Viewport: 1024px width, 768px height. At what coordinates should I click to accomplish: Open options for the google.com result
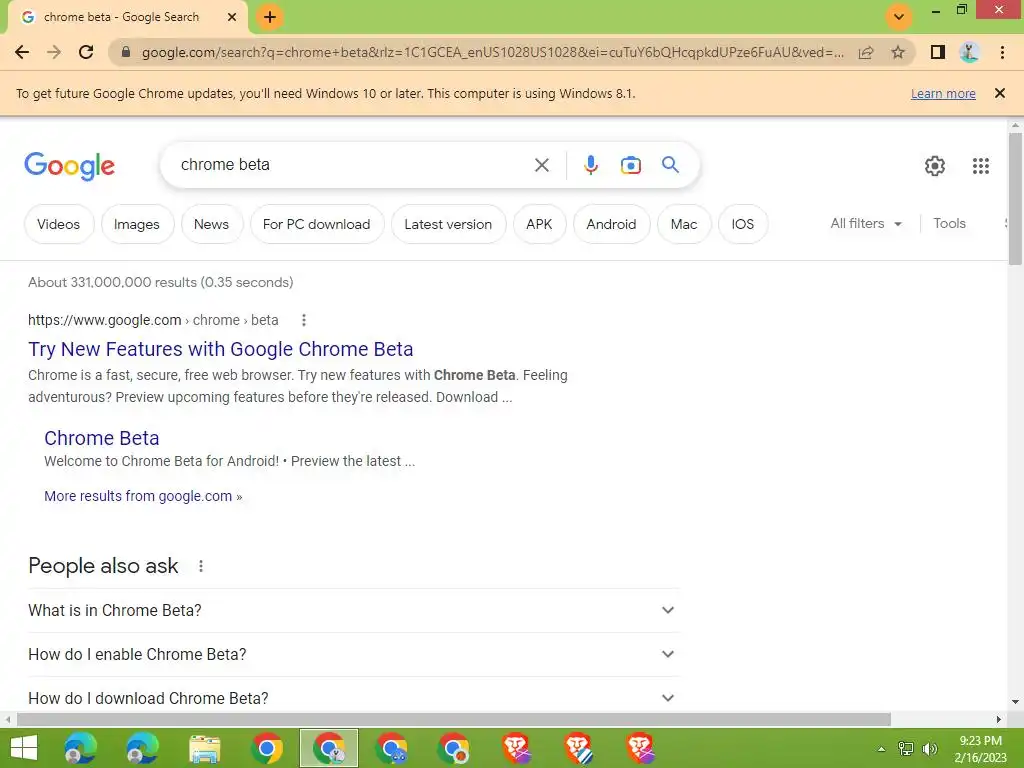(x=304, y=320)
